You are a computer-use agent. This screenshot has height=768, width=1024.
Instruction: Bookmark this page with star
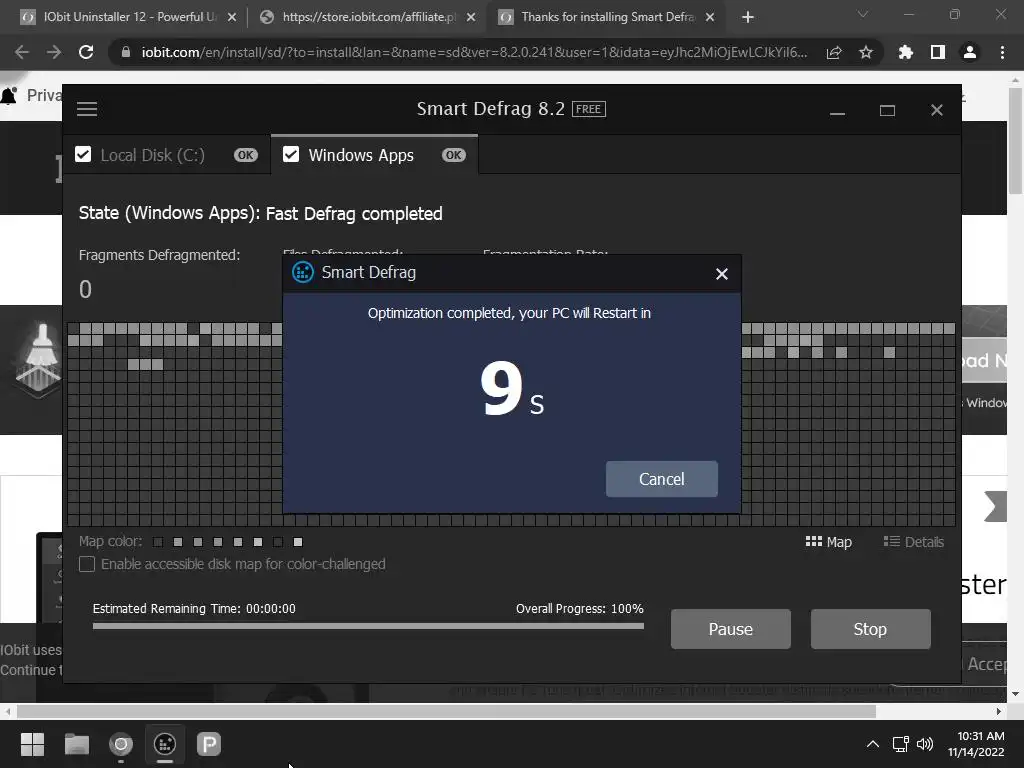coord(866,52)
